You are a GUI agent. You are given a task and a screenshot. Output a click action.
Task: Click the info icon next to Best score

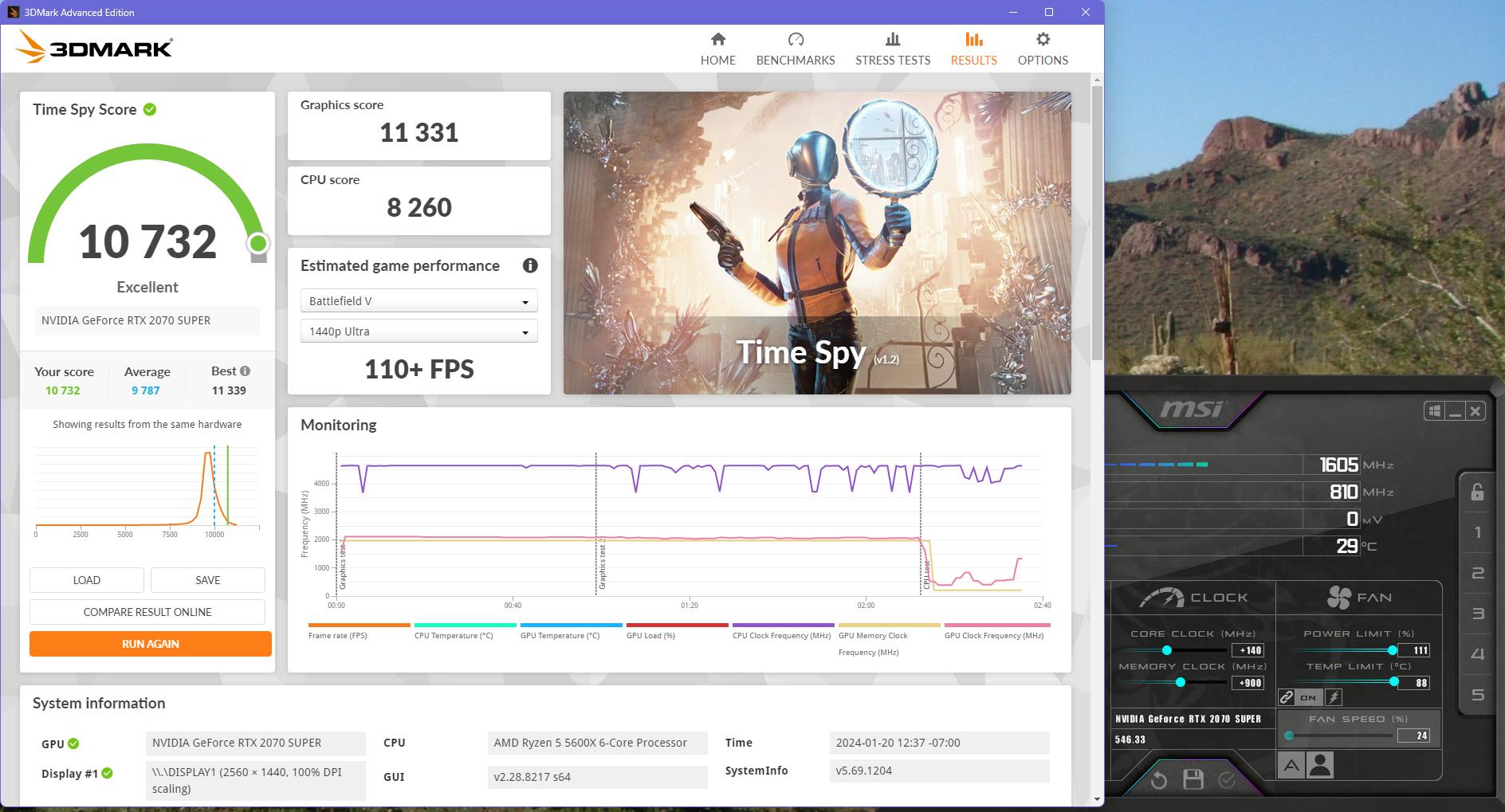pyautogui.click(x=245, y=371)
